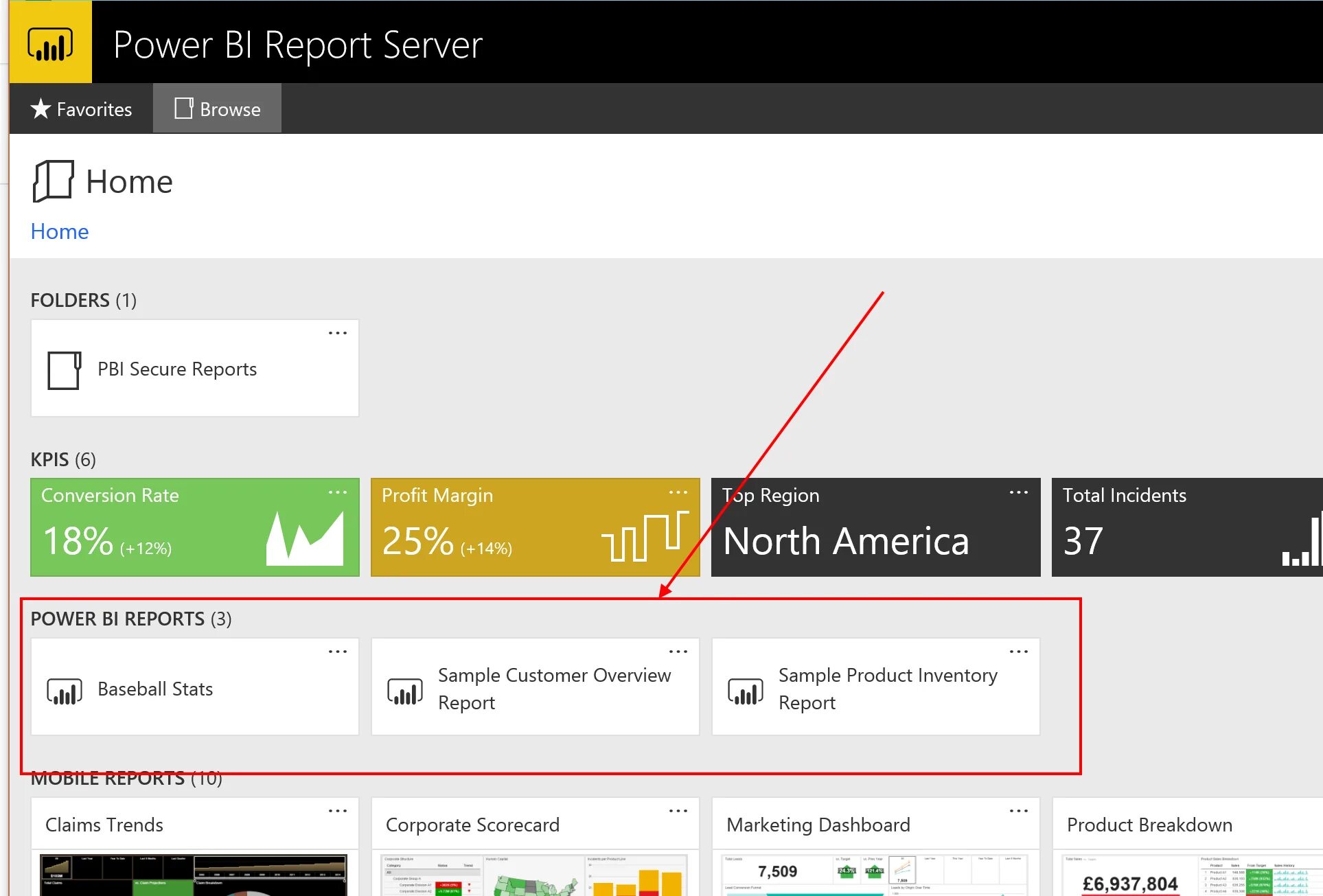Open the Sample Product Inventory Report
Viewport: 1323px width, 896px height.
[876, 687]
